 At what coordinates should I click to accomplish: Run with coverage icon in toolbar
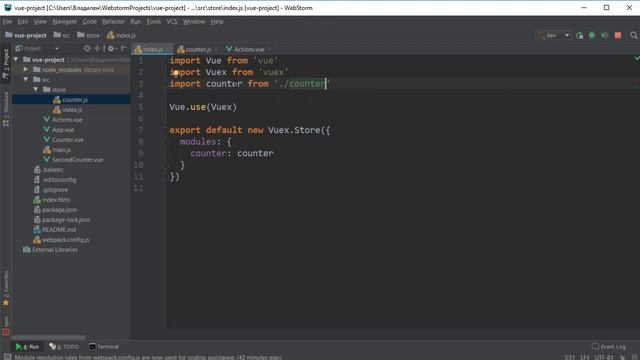604,36
